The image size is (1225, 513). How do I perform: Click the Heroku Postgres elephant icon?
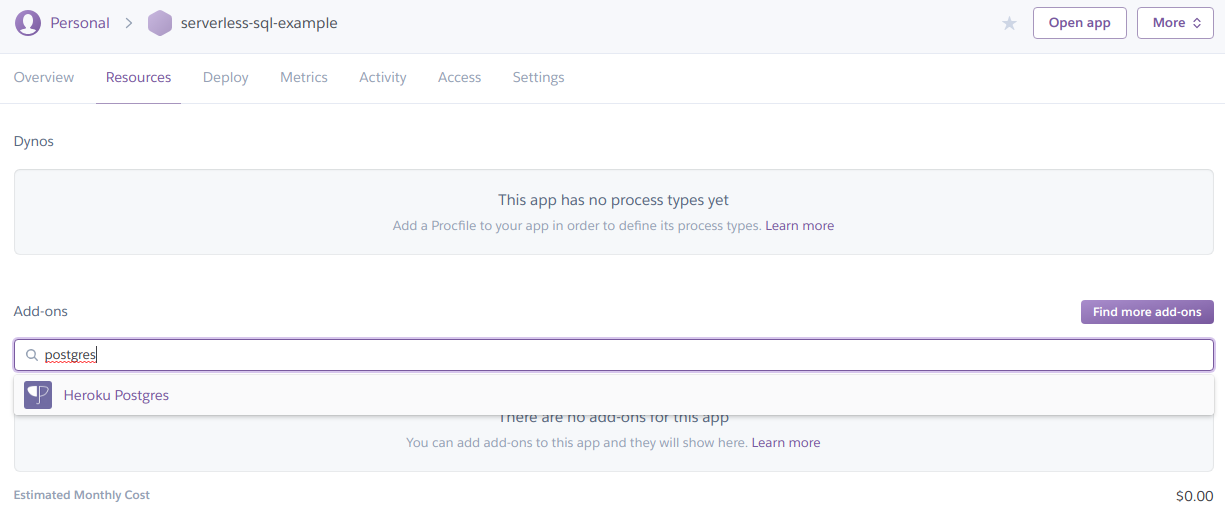coord(38,395)
